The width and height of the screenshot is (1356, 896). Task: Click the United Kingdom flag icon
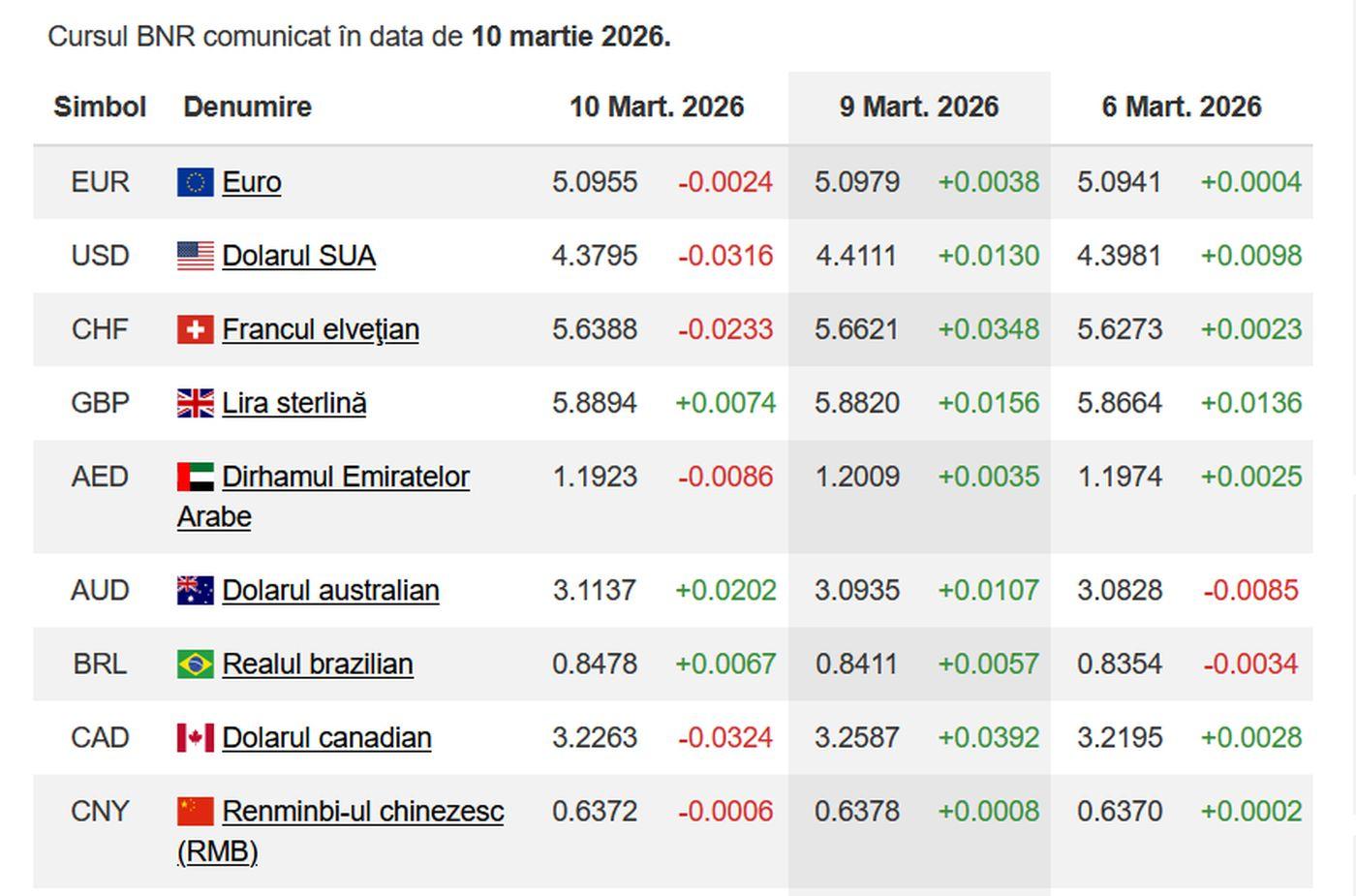[x=195, y=403]
